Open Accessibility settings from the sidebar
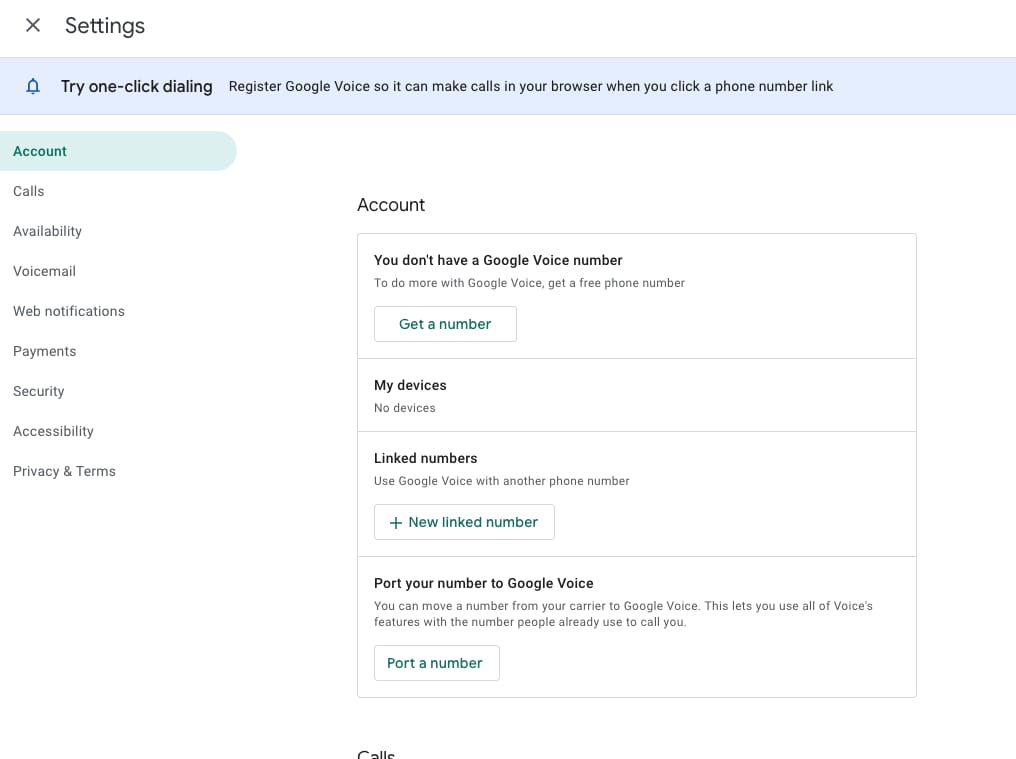 53,431
